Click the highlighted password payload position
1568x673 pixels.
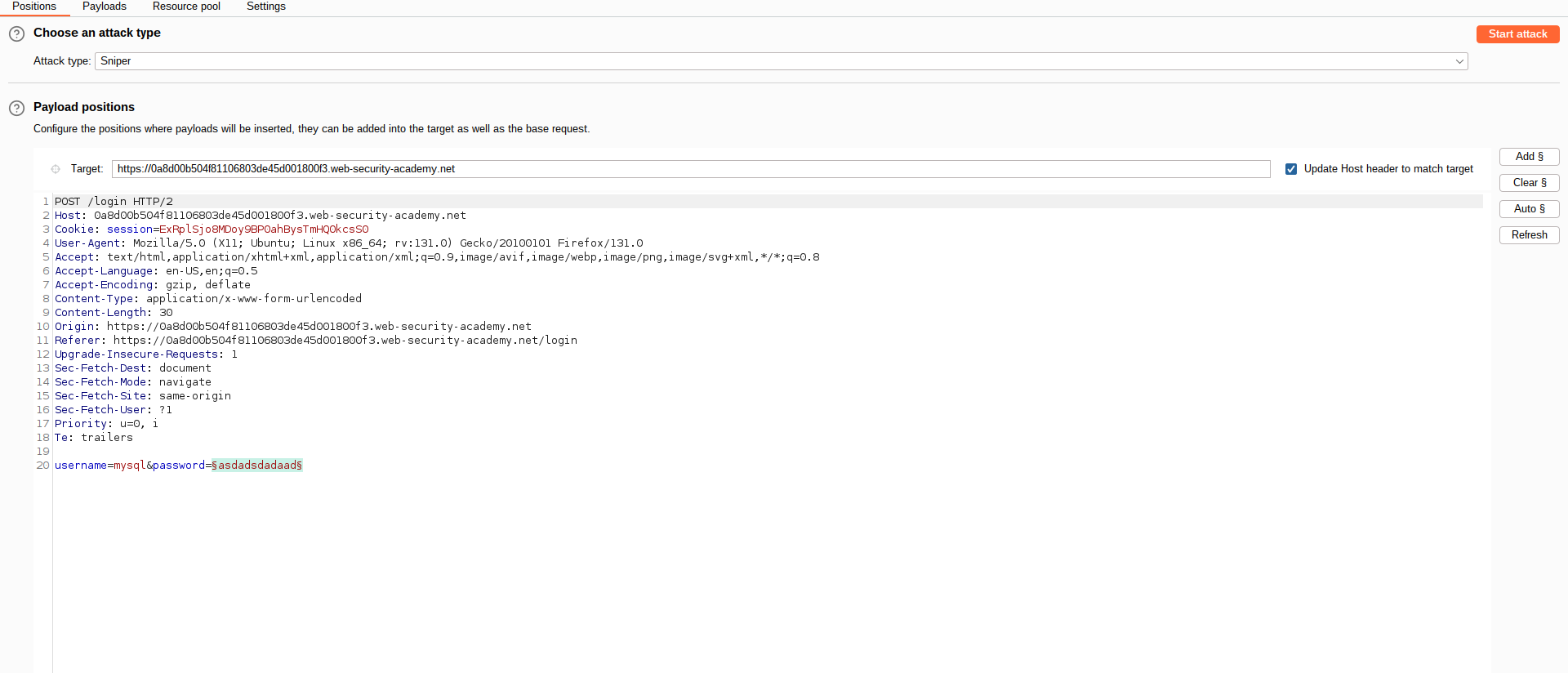[257, 466]
